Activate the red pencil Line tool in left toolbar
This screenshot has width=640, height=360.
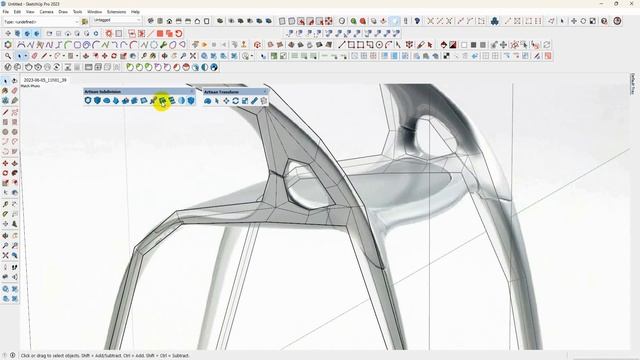(x=5, y=112)
